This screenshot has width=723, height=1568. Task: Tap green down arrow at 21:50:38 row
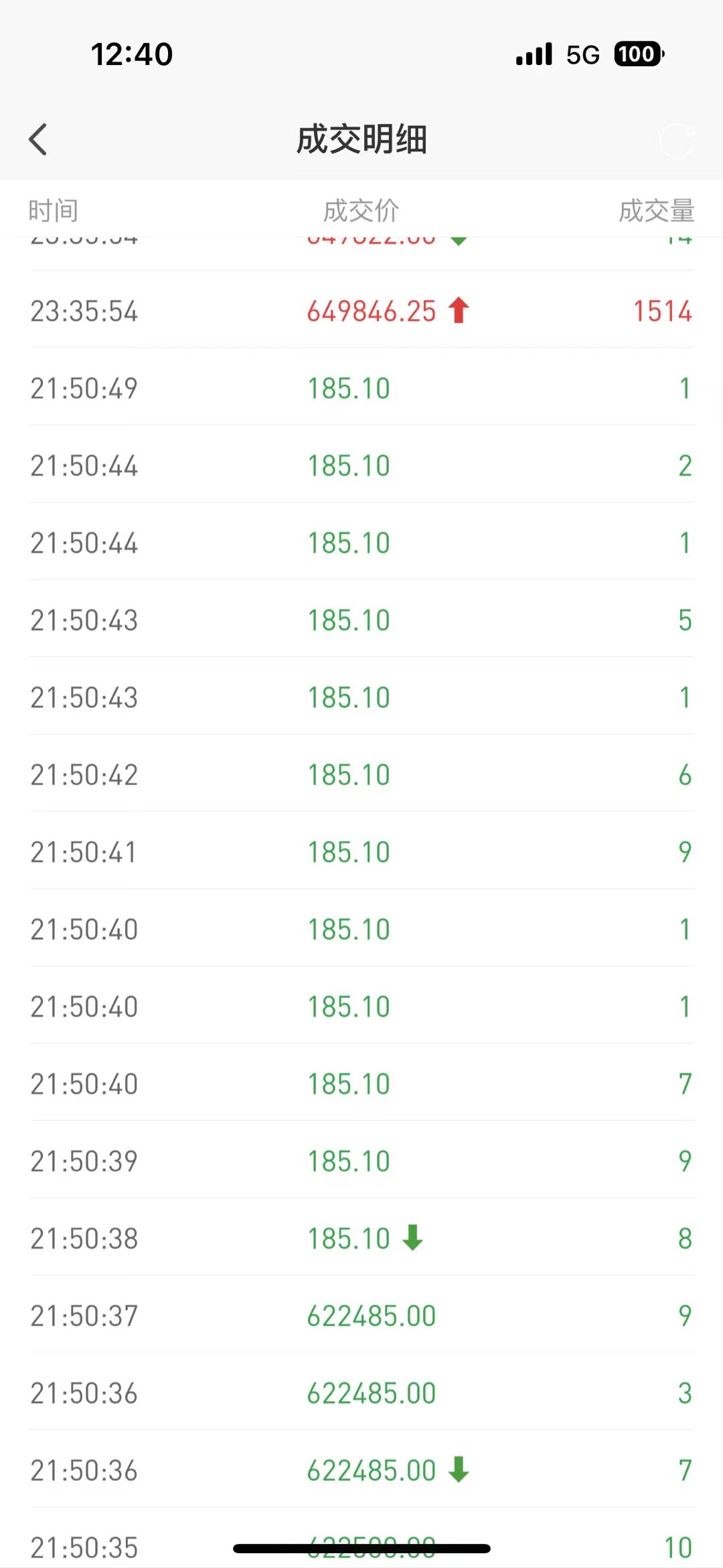pos(413,1238)
